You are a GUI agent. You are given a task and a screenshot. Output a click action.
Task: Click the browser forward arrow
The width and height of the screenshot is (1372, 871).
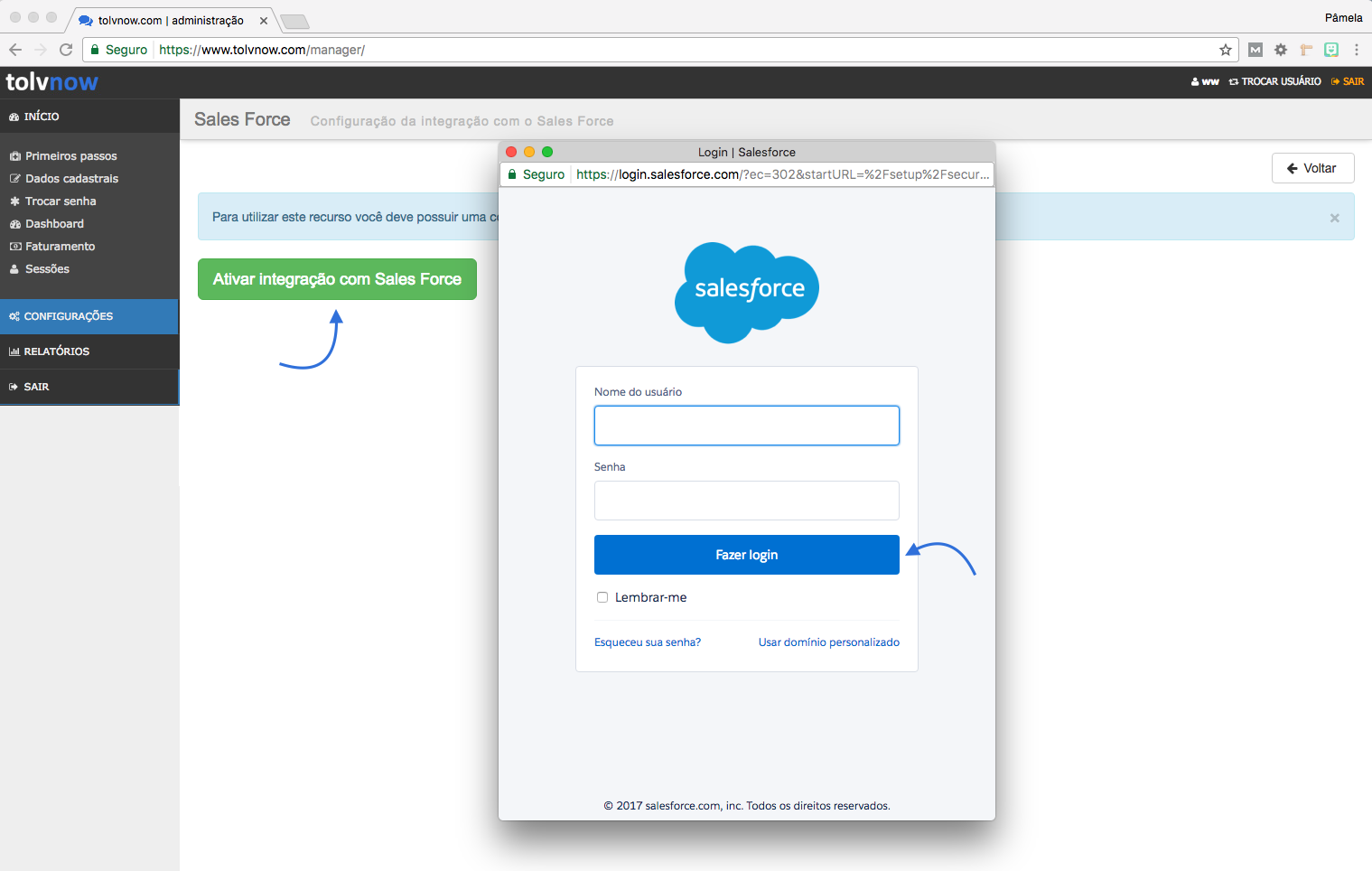[41, 50]
